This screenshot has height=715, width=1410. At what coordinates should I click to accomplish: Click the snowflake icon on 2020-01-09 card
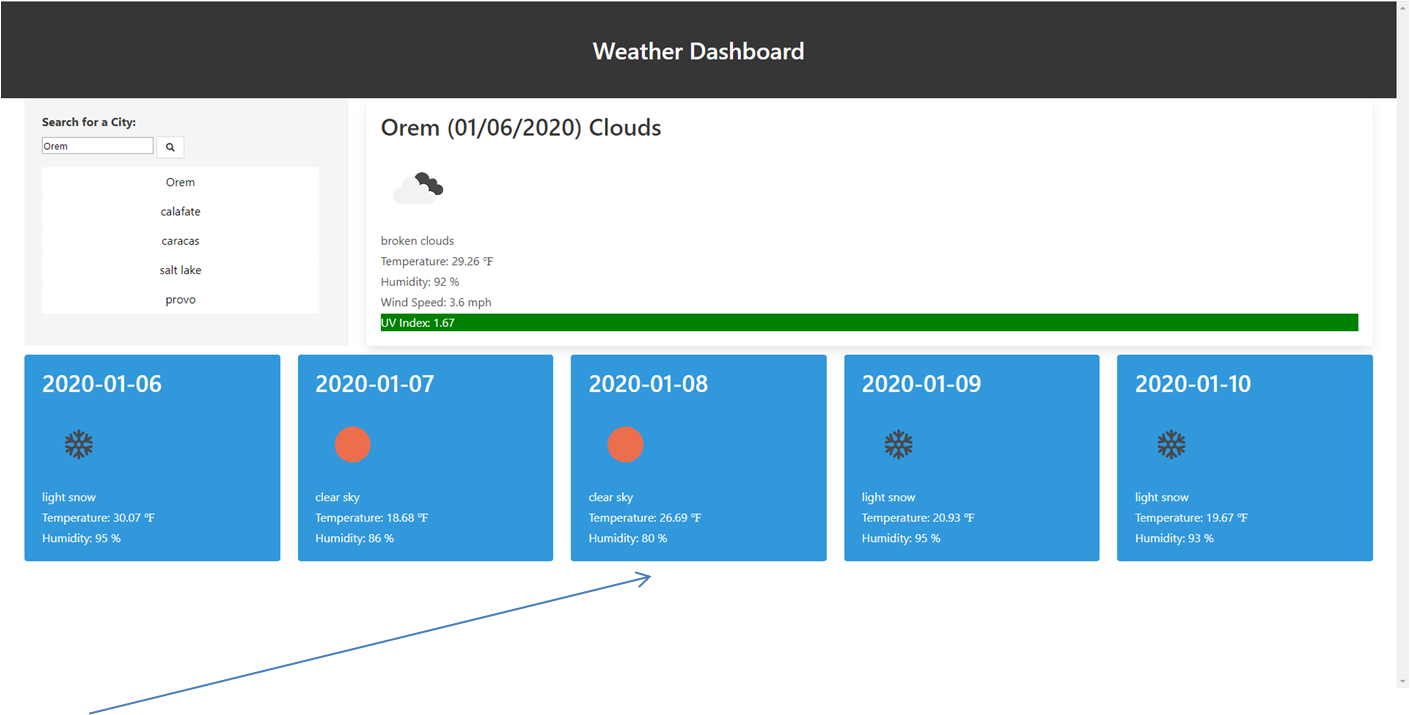[x=899, y=445]
